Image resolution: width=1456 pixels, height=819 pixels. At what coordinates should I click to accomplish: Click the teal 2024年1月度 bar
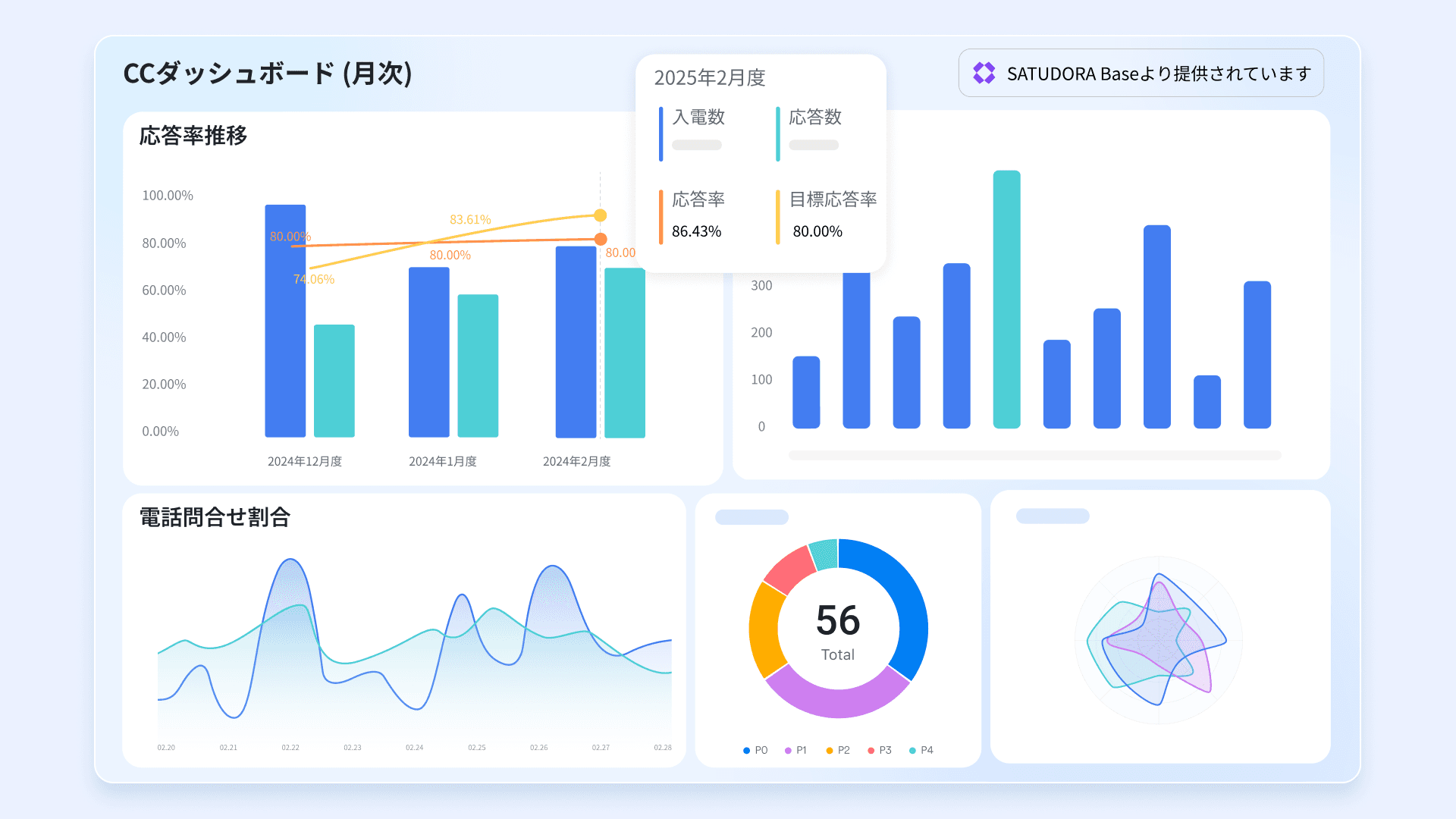coord(478,366)
